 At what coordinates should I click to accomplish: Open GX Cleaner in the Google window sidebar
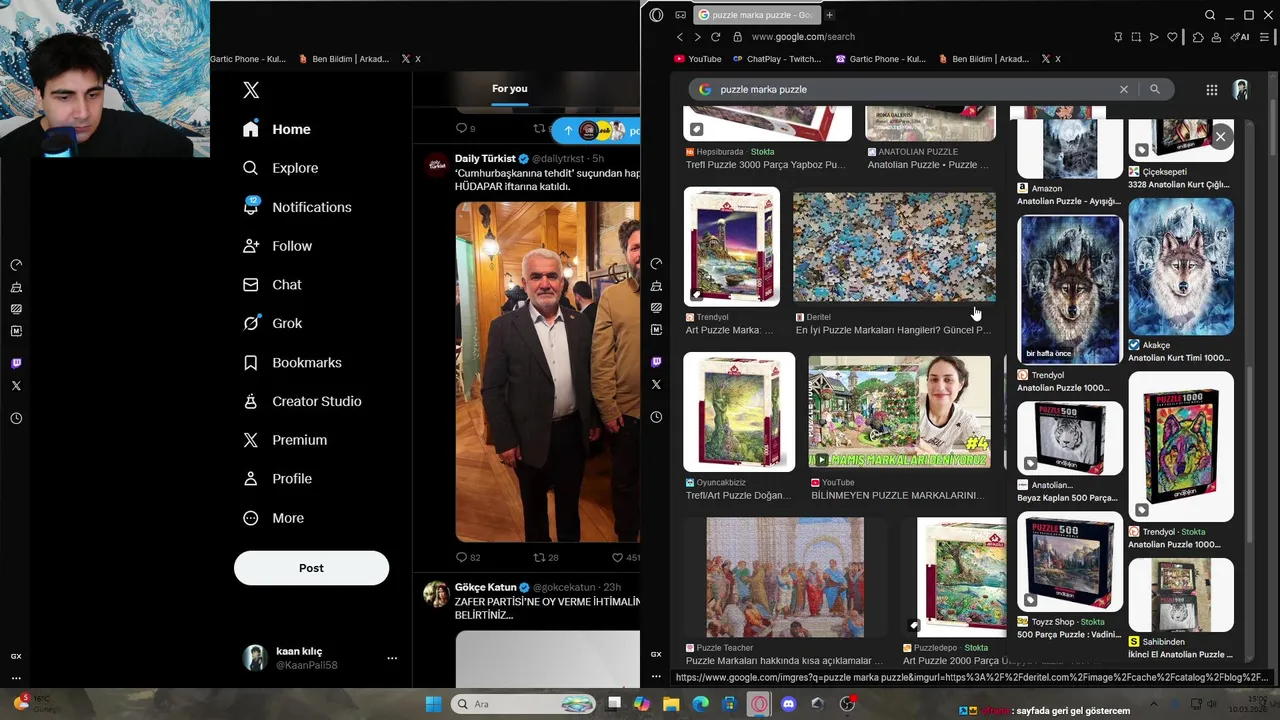(x=656, y=286)
